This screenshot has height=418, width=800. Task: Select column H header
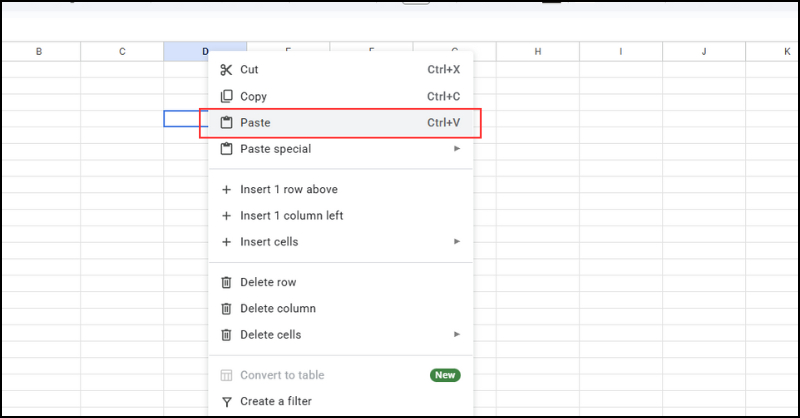[538, 51]
